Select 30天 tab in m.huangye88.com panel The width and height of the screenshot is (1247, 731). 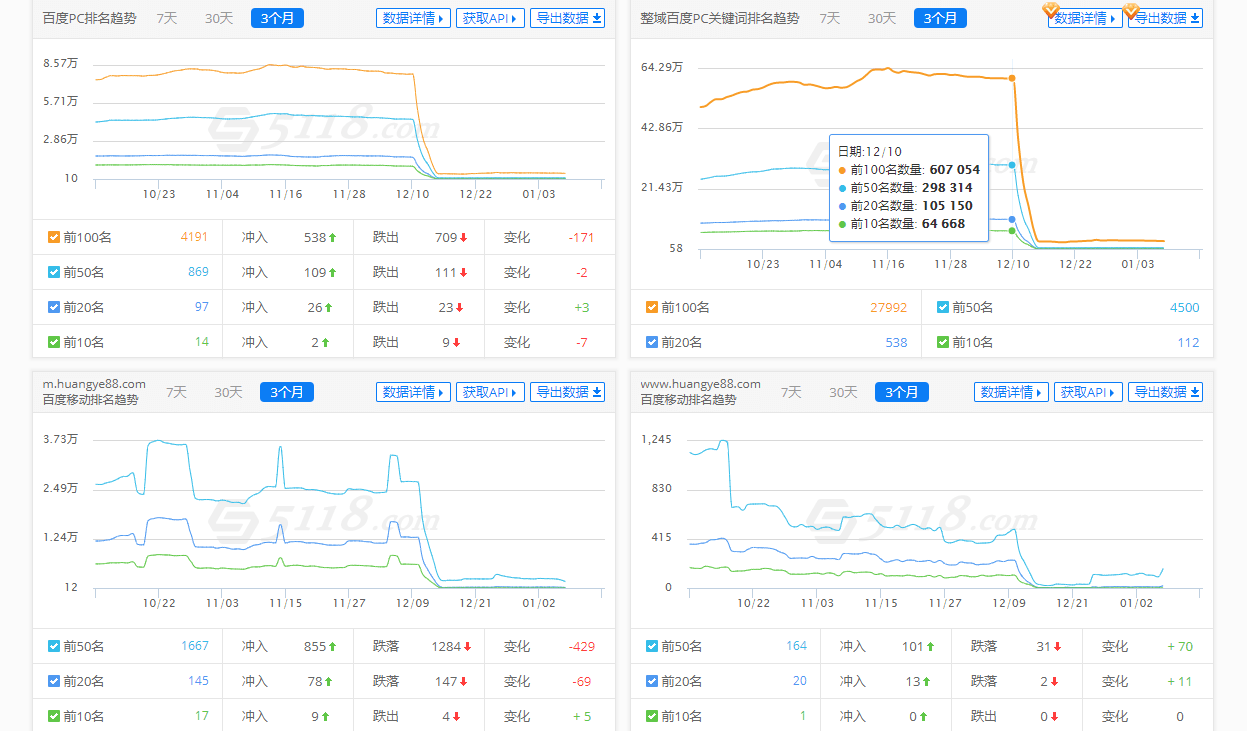pos(228,392)
